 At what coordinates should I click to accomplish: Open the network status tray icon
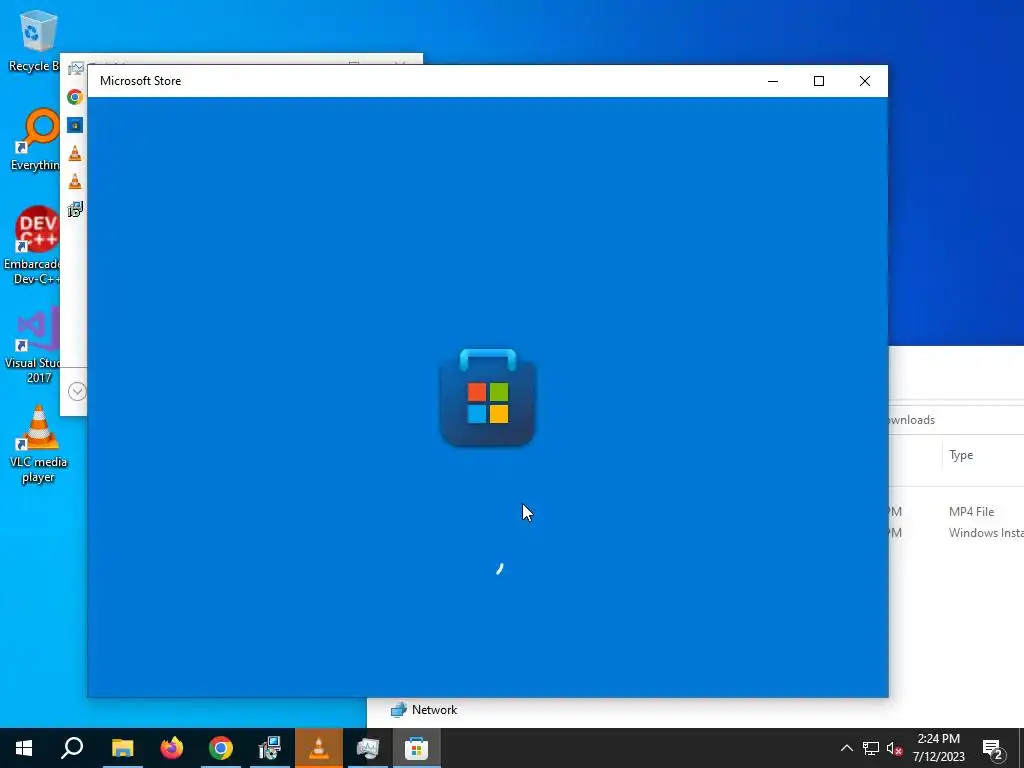871,748
